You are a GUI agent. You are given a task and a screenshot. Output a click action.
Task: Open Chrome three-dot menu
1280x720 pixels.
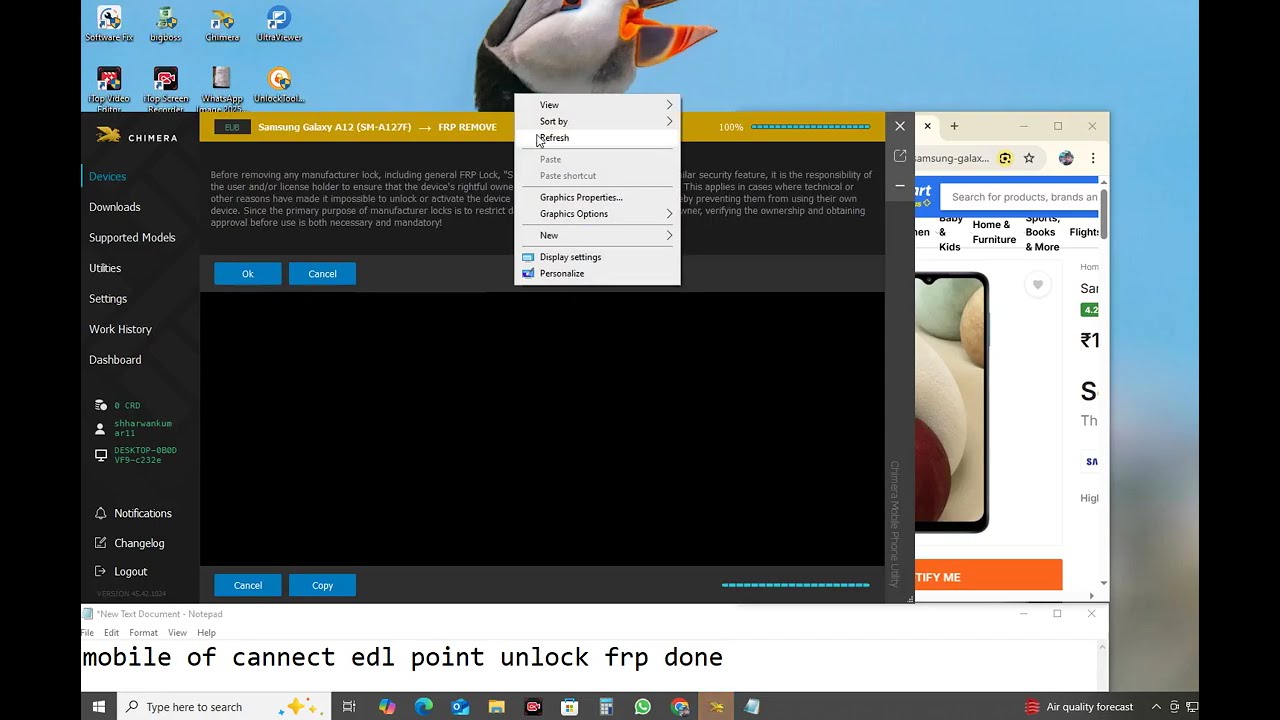1093,158
